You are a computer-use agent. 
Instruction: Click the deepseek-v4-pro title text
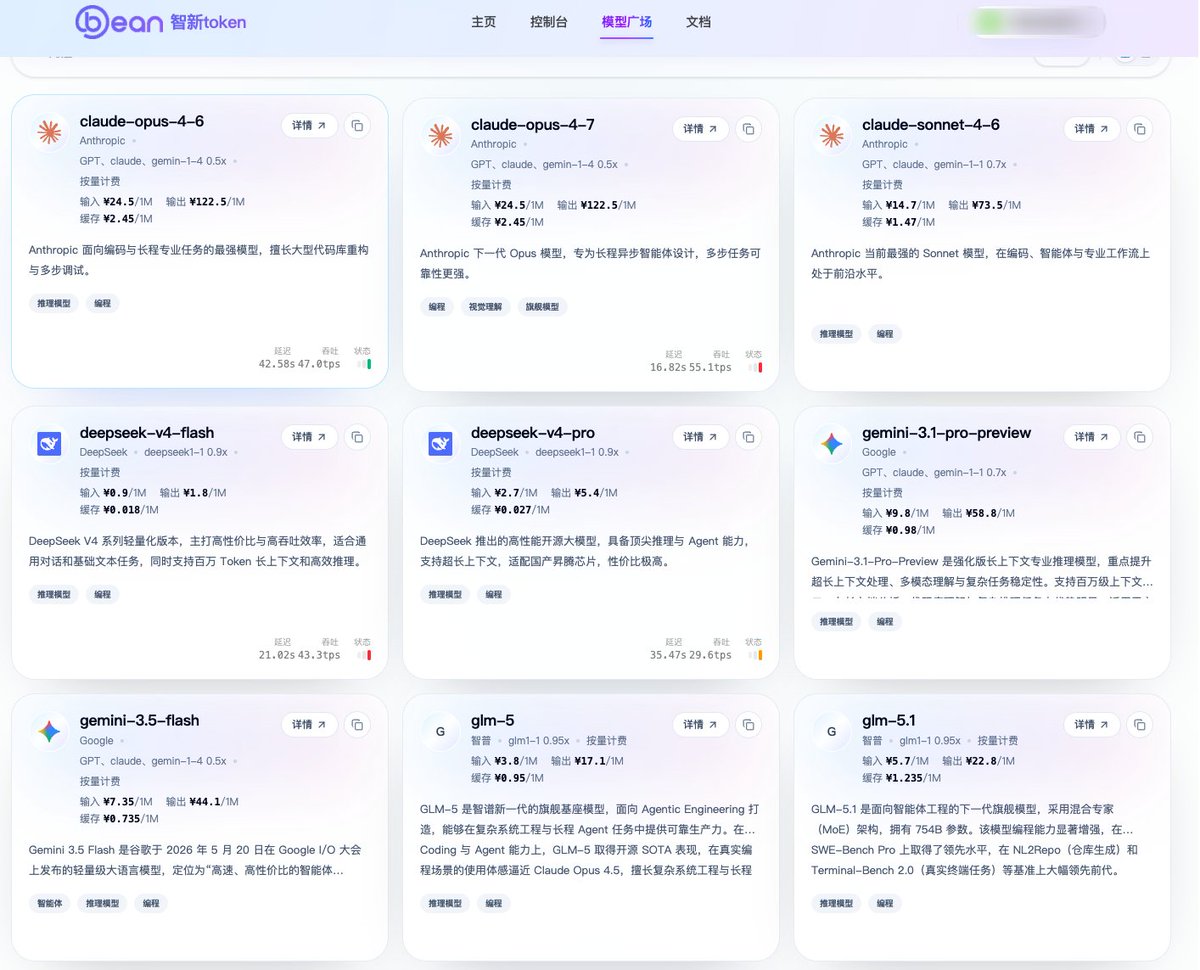(533, 433)
